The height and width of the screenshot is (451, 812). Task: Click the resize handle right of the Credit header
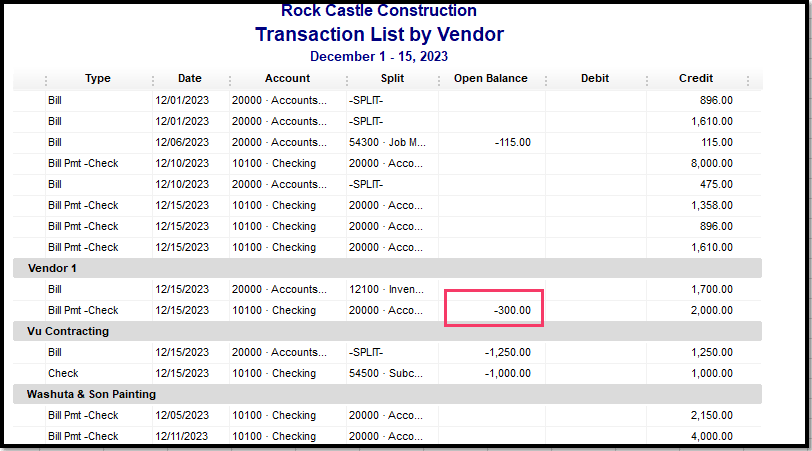coord(748,80)
